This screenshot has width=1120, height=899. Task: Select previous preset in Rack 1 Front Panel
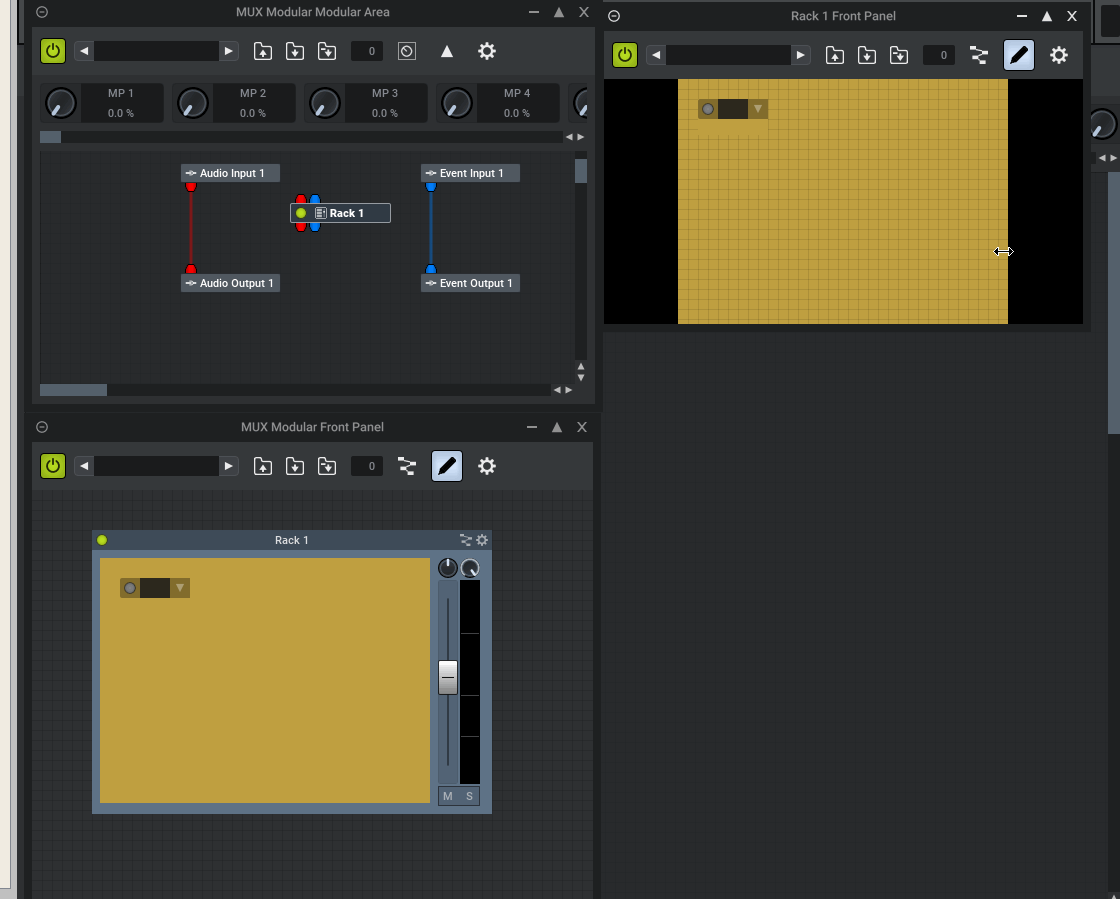(656, 55)
